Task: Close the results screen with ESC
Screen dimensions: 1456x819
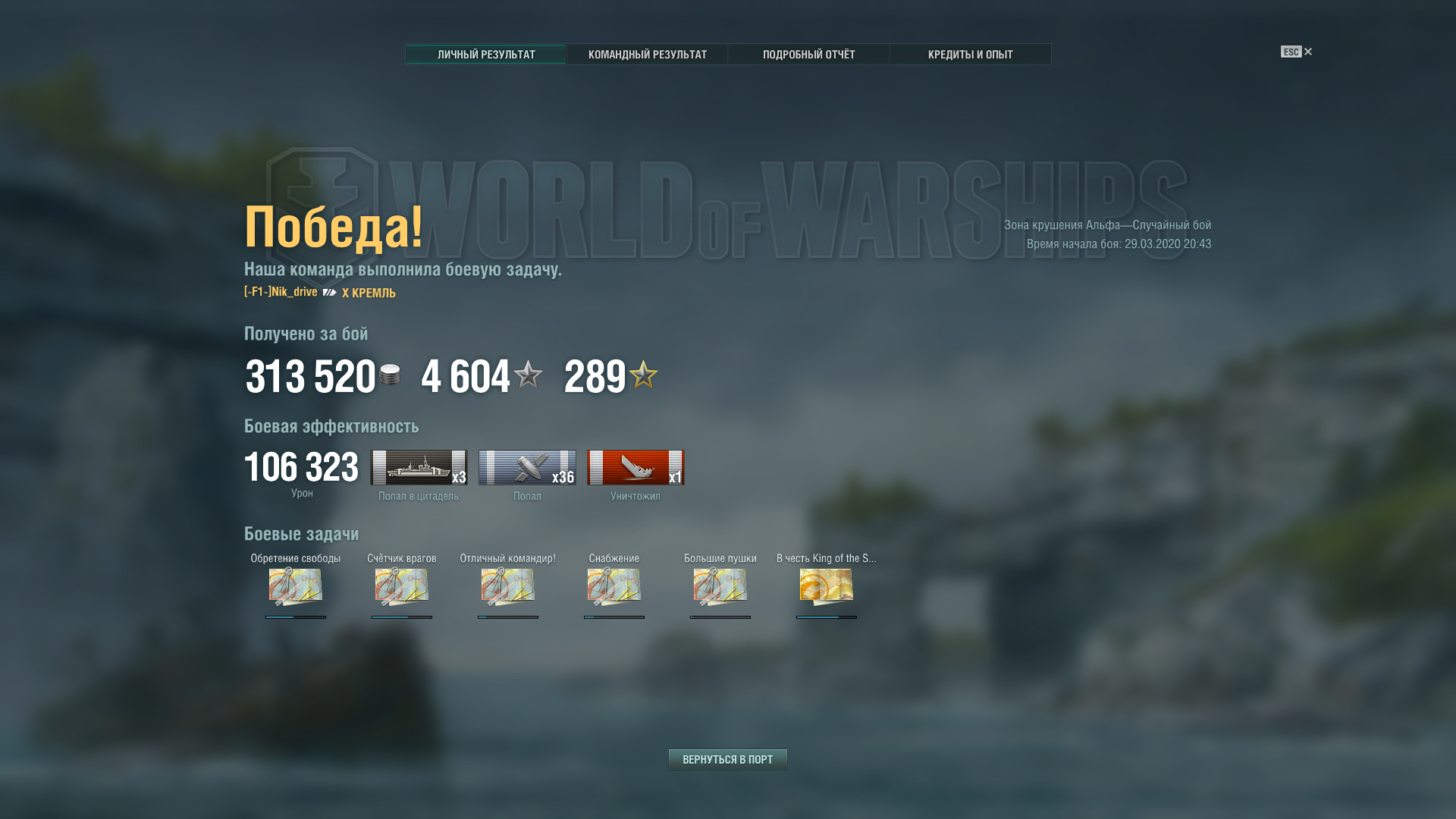Action: pyautogui.click(x=1297, y=52)
